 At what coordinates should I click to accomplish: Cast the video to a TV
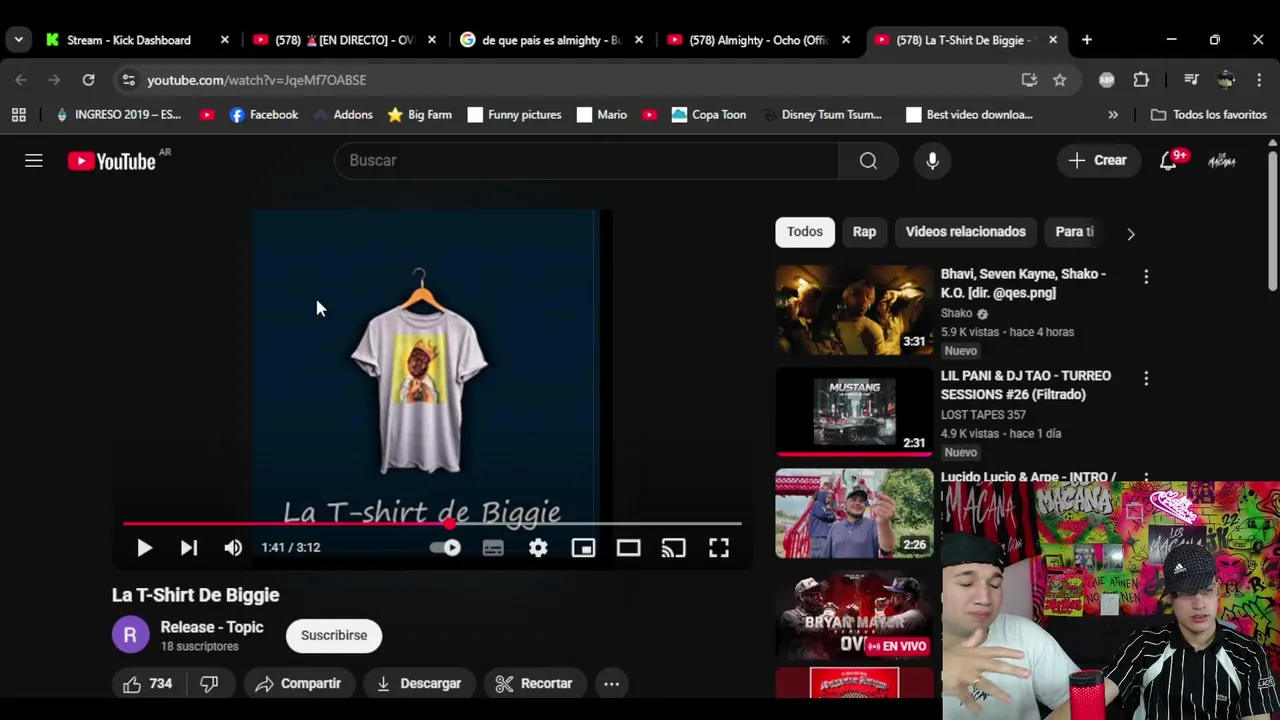673,548
